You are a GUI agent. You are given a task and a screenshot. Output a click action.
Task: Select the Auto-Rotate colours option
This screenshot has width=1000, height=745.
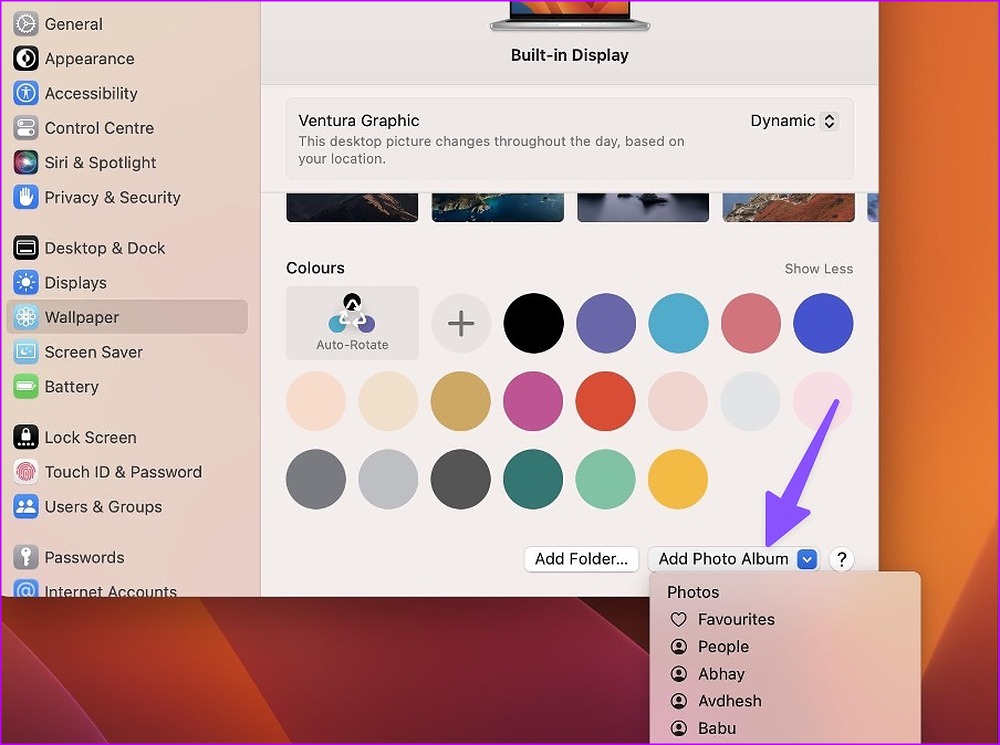352,323
